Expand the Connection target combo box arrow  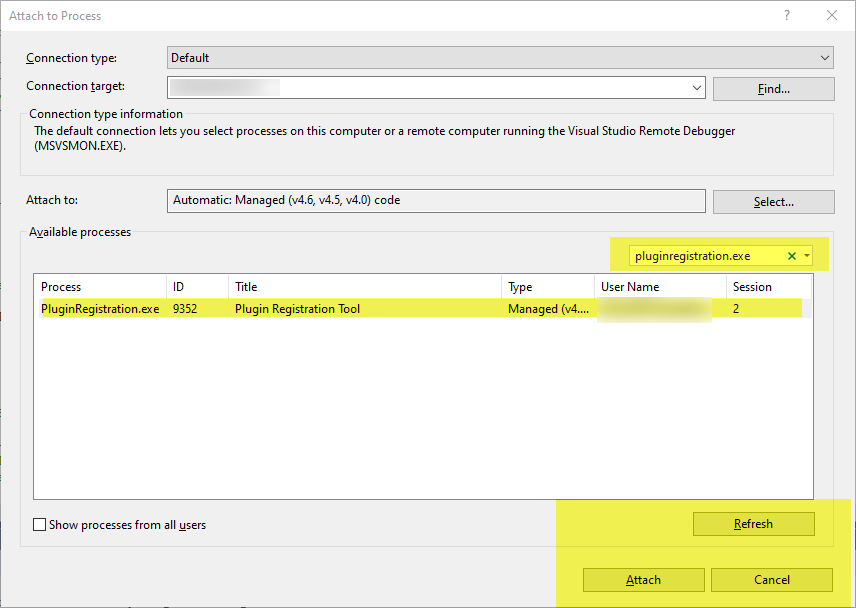coord(697,88)
